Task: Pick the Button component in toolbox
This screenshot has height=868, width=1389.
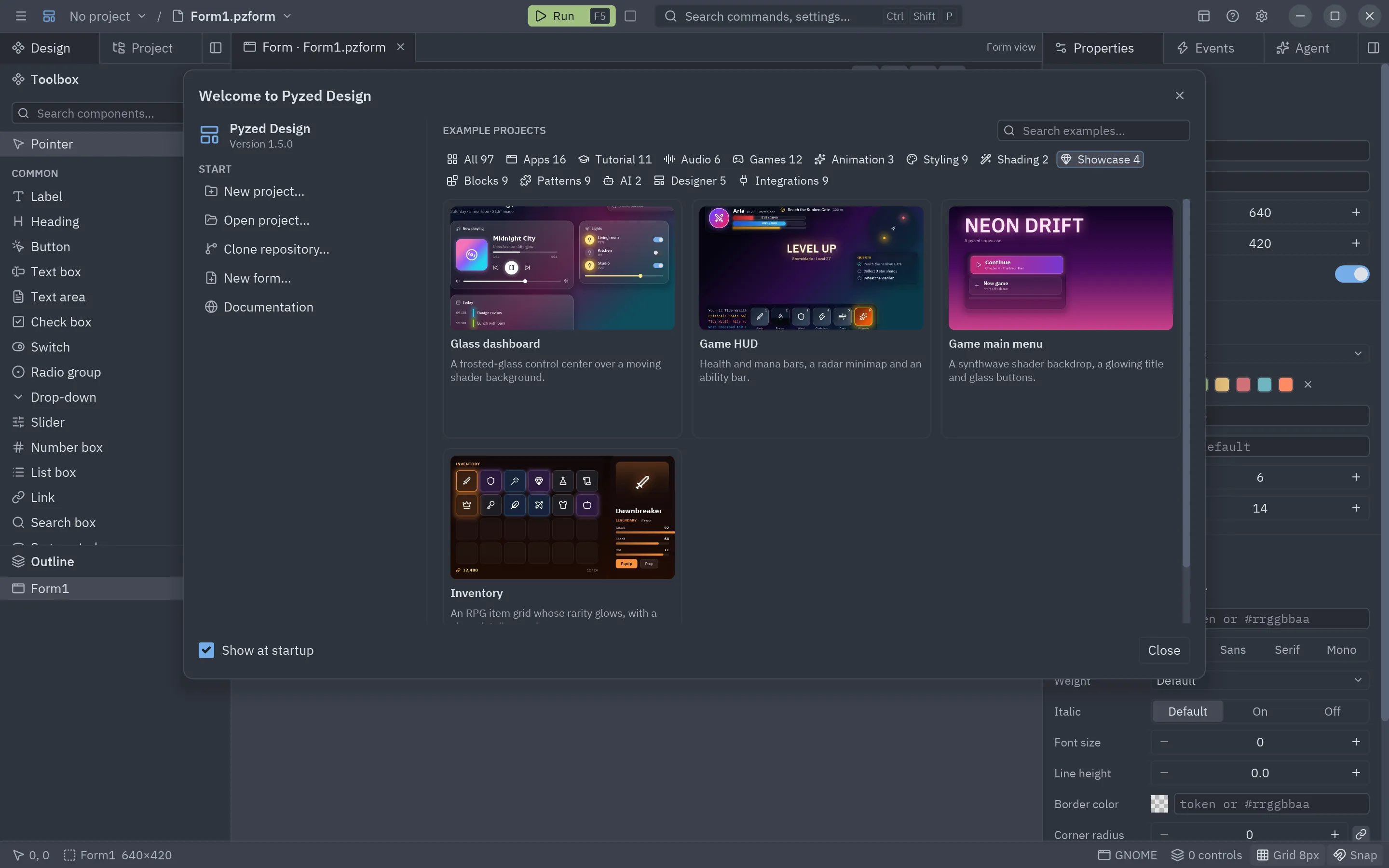Action: click(x=92, y=247)
